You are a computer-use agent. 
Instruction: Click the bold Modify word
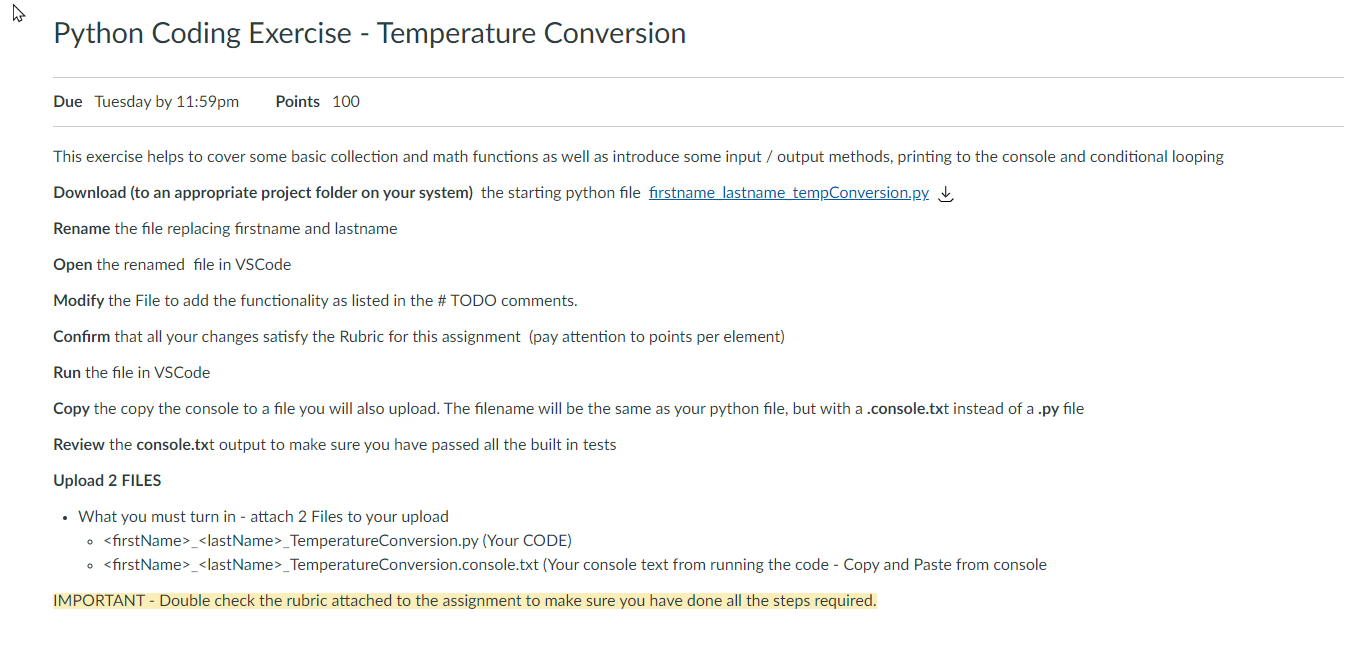click(x=79, y=301)
